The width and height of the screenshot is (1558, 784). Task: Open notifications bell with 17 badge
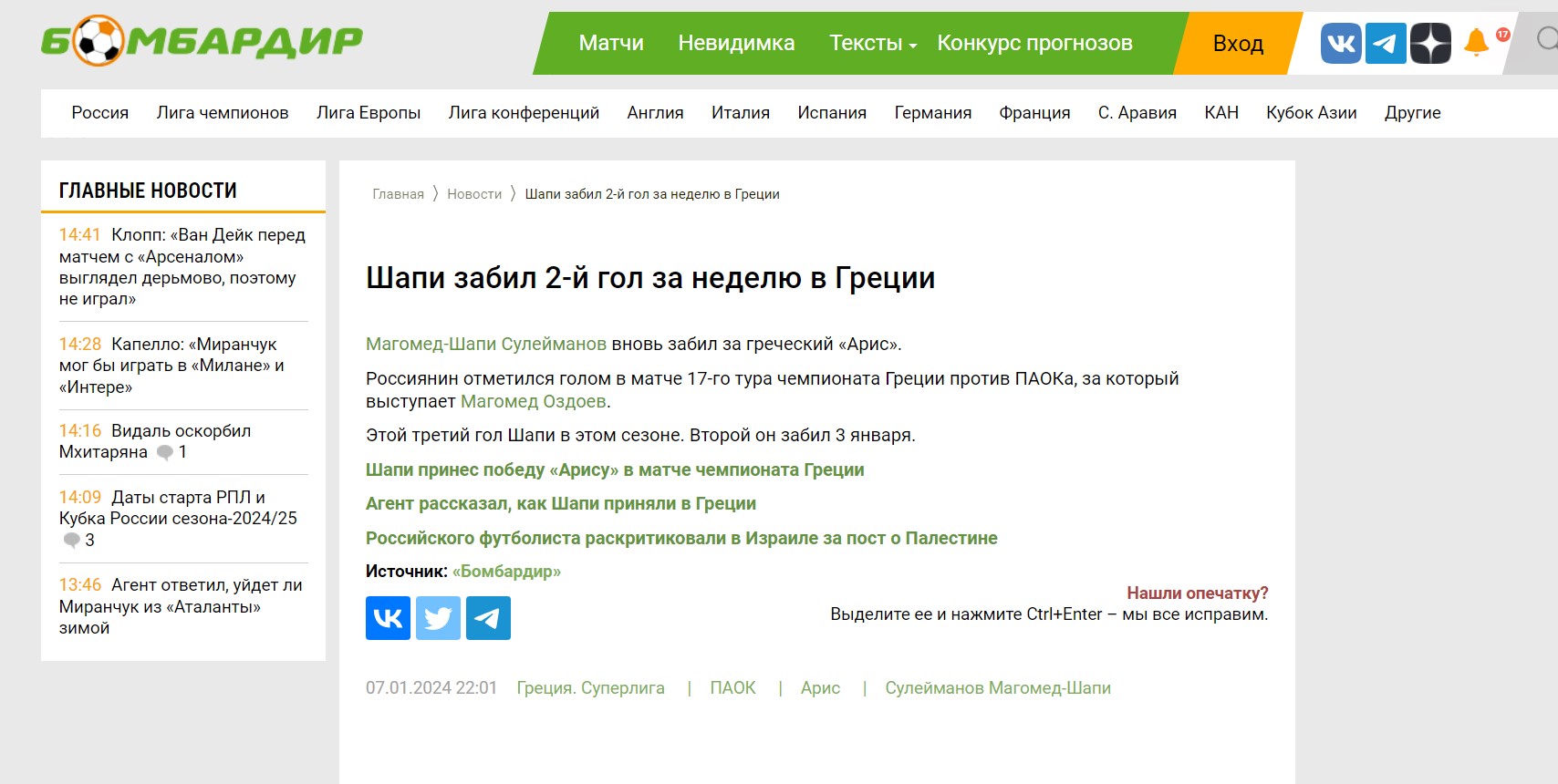tap(1476, 42)
